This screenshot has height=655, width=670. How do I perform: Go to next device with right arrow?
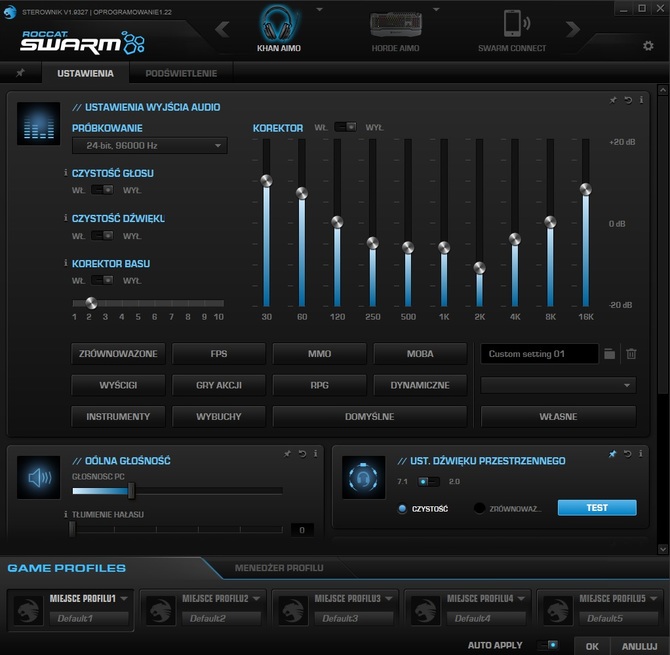(573, 29)
